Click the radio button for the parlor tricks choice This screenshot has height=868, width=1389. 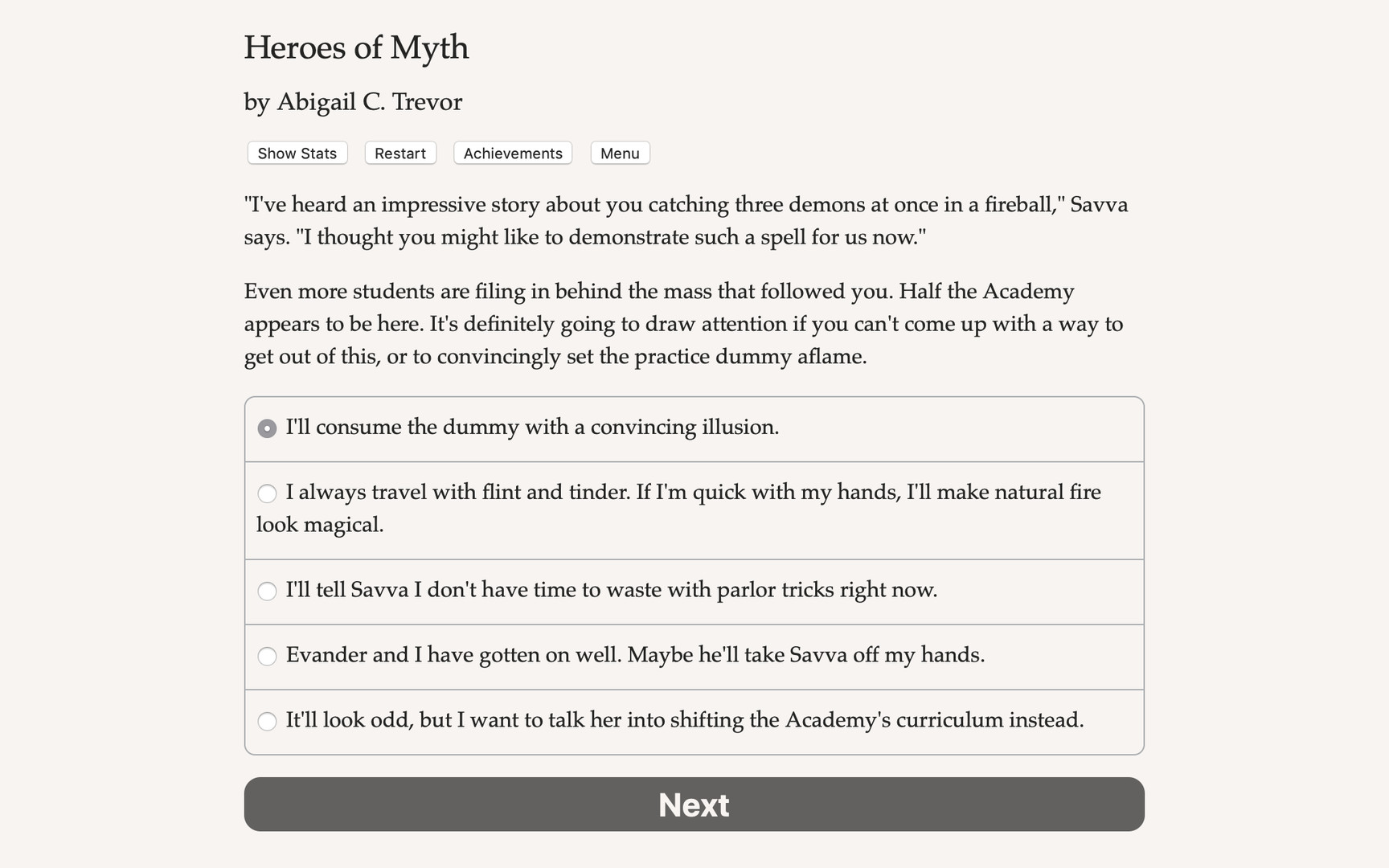266,591
